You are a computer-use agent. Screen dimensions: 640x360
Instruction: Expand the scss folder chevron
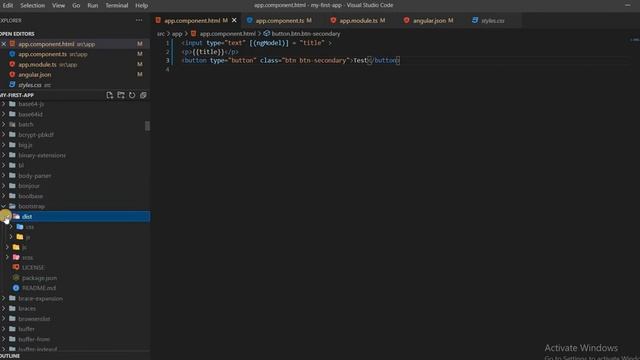(x=7, y=257)
